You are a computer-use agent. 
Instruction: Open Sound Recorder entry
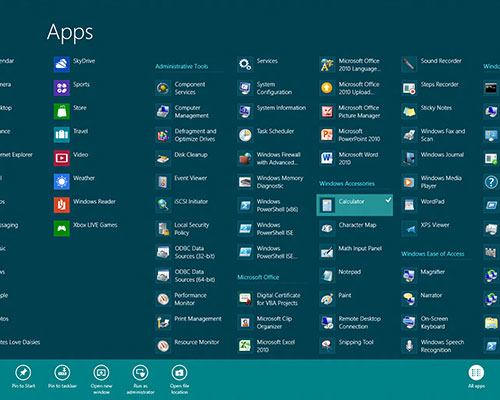432,64
